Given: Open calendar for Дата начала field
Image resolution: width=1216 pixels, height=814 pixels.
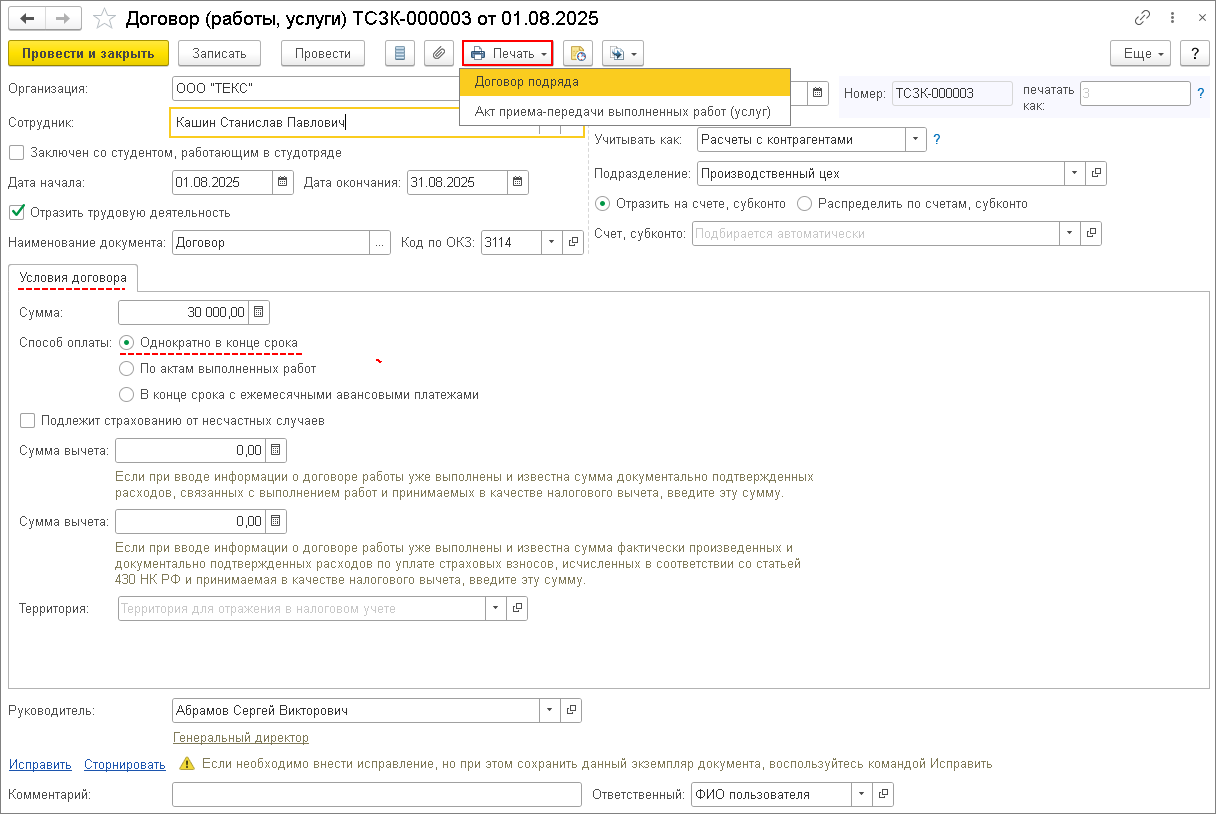Looking at the screenshot, I should (283, 182).
